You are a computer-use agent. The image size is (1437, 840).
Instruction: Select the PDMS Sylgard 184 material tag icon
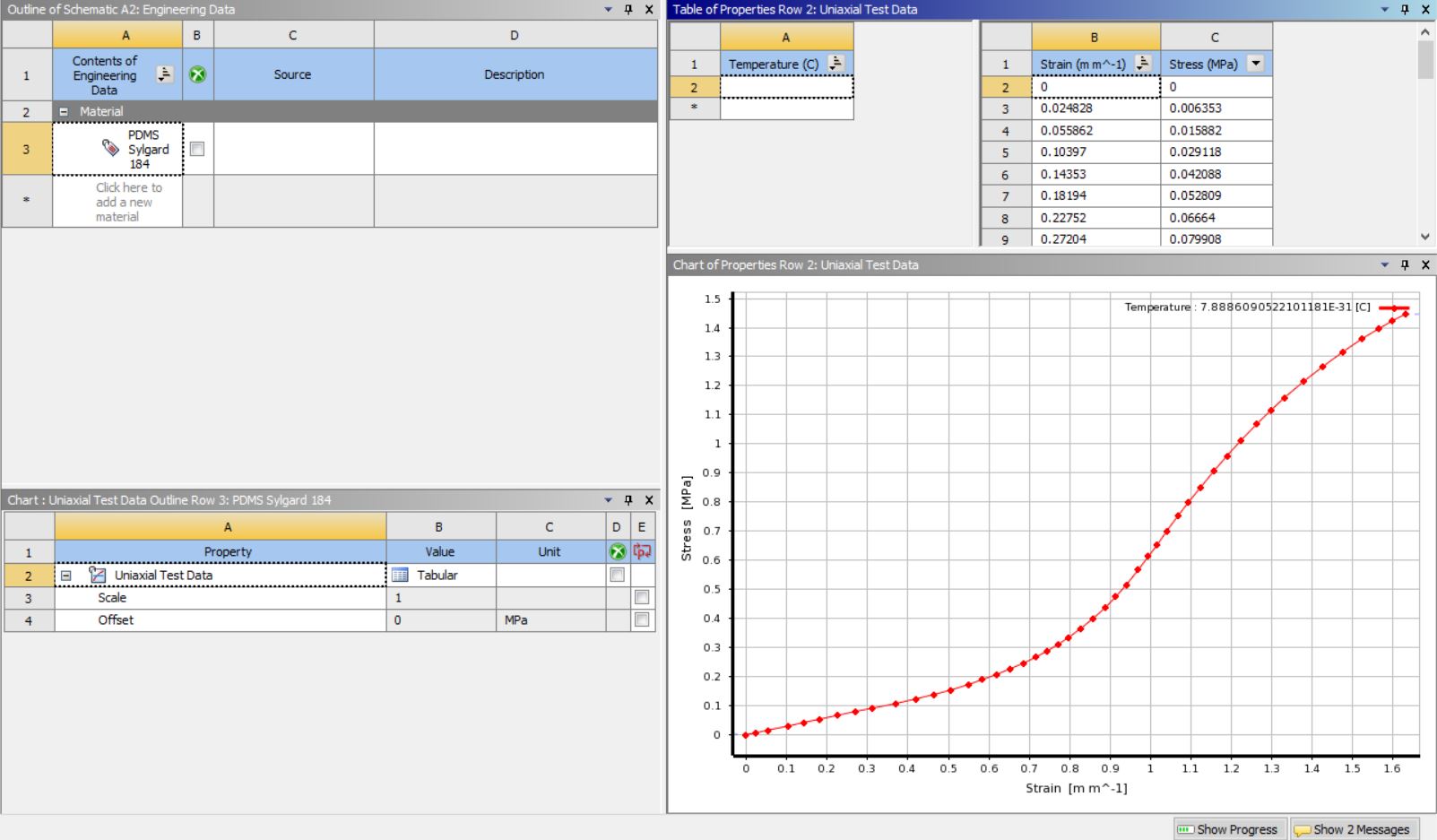110,148
